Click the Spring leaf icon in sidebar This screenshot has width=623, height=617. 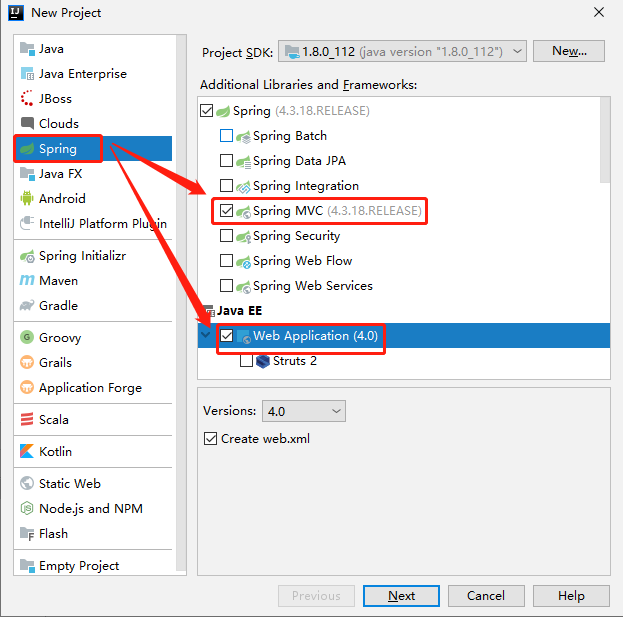[27, 149]
